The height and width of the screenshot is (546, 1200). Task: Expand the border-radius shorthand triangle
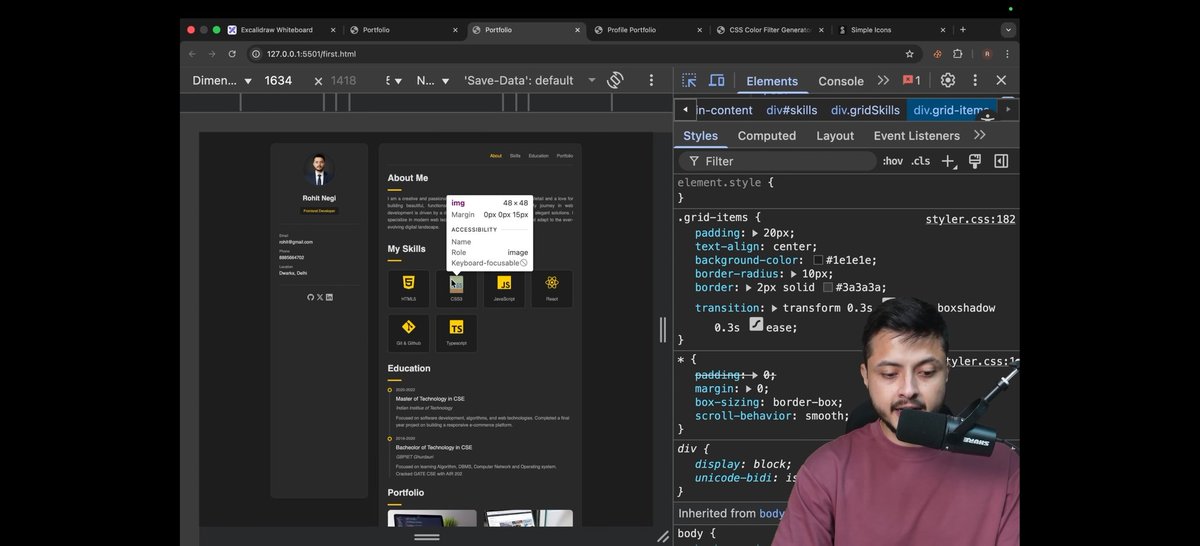[x=796, y=274]
